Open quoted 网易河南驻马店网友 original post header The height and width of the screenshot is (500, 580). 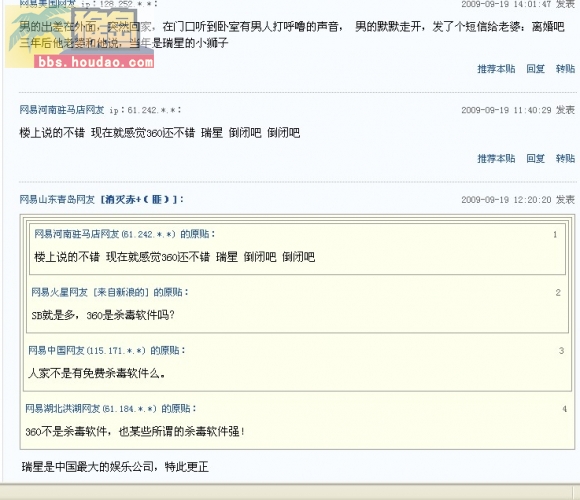(77, 234)
